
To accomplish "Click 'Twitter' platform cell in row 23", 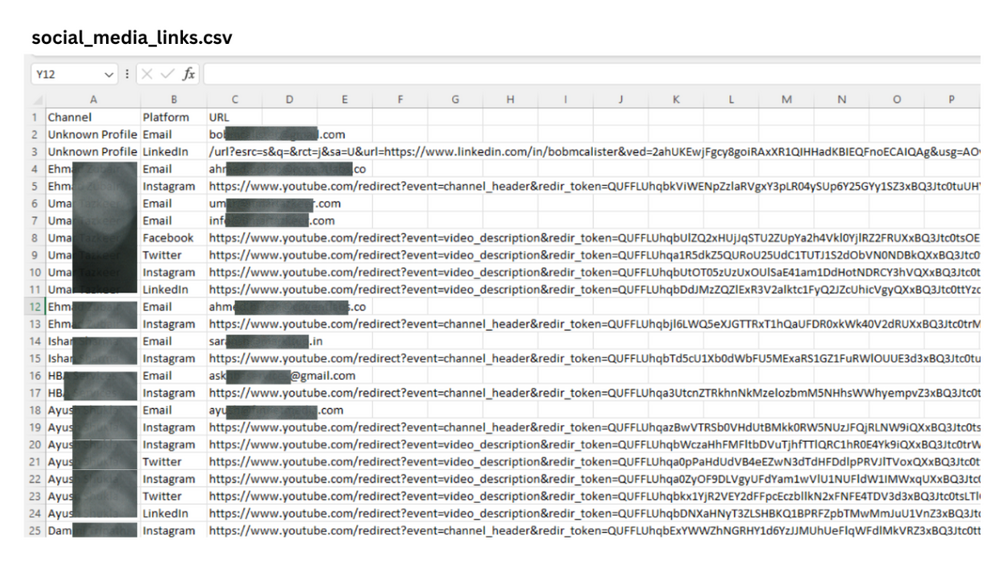I will (174, 496).
